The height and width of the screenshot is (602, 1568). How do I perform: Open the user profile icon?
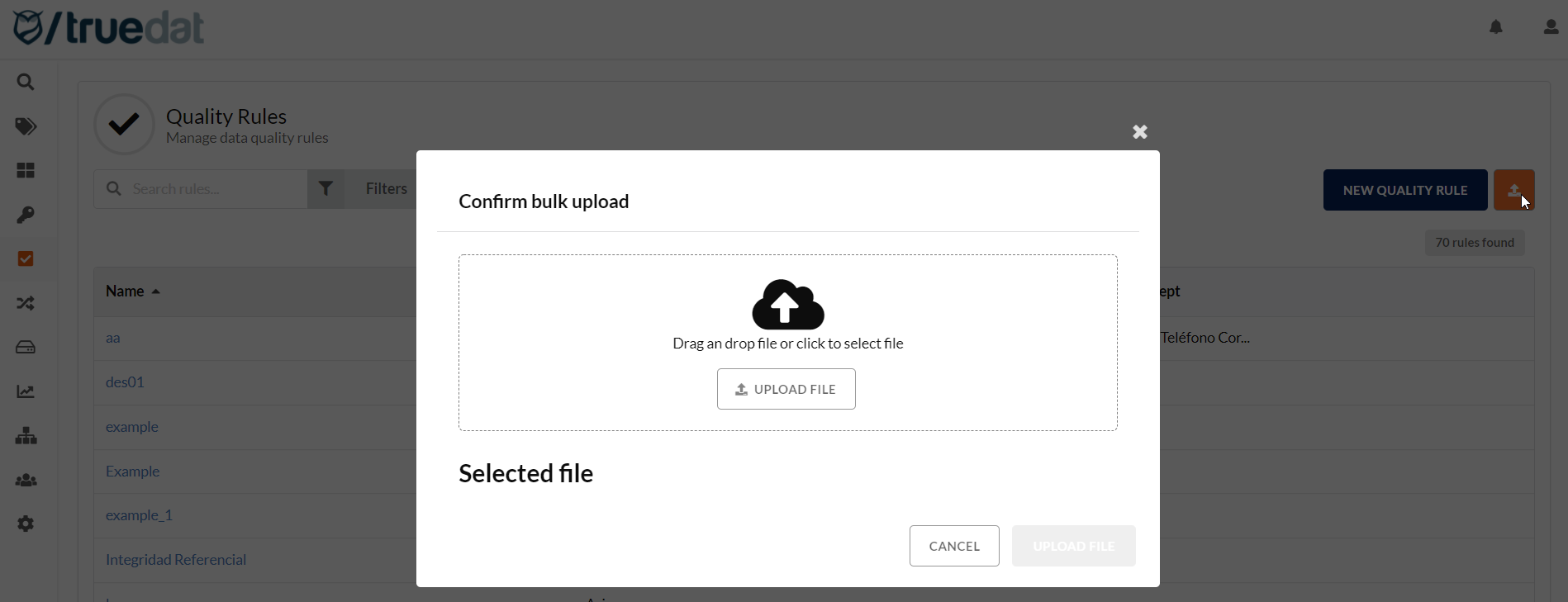point(1551,27)
